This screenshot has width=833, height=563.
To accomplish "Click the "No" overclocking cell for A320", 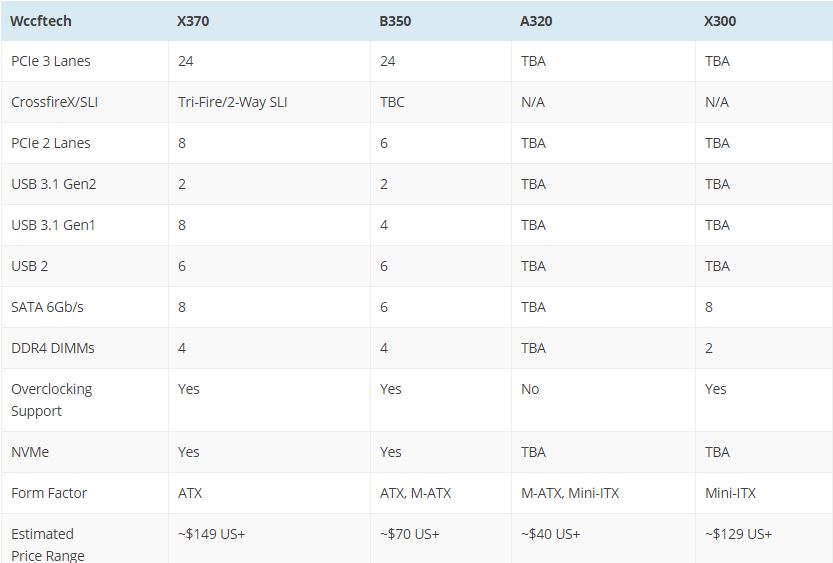I will pos(530,389).
